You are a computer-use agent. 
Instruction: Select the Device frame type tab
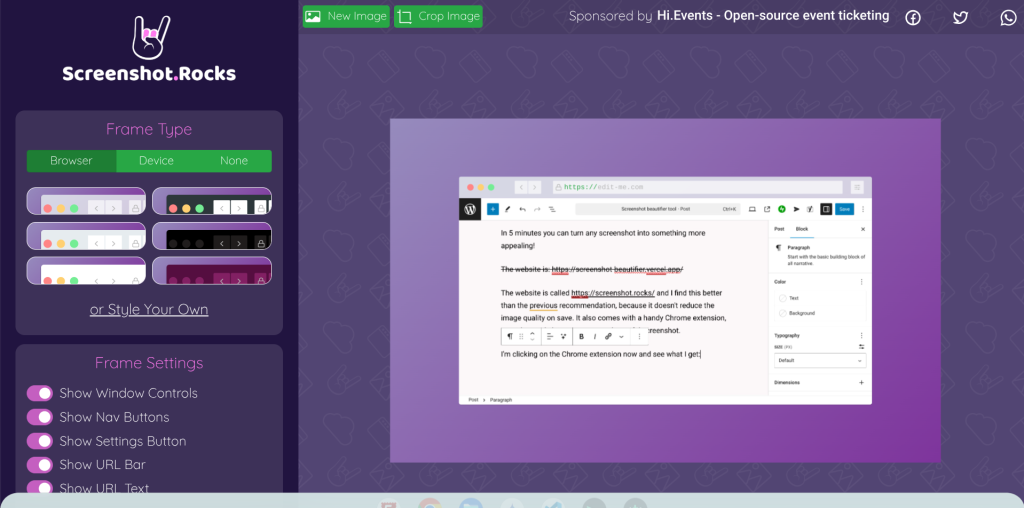[x=156, y=161]
